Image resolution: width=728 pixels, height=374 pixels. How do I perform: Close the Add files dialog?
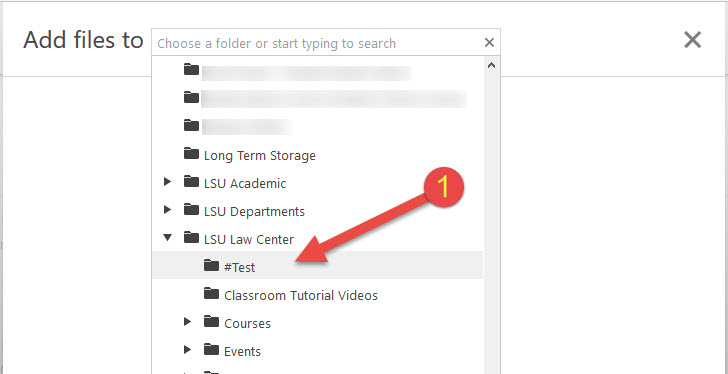point(692,40)
